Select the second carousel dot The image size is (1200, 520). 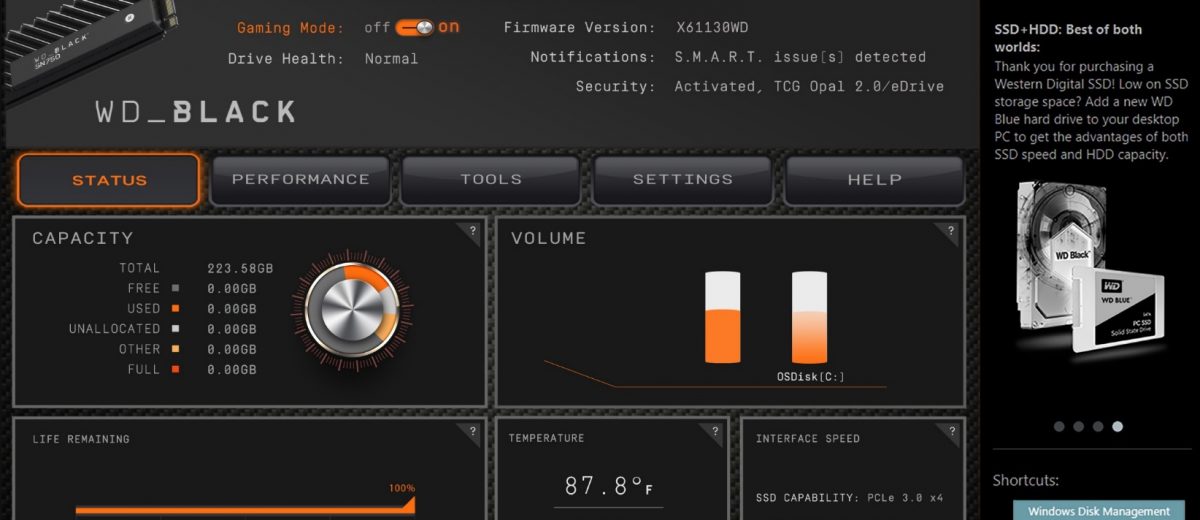point(1078,426)
